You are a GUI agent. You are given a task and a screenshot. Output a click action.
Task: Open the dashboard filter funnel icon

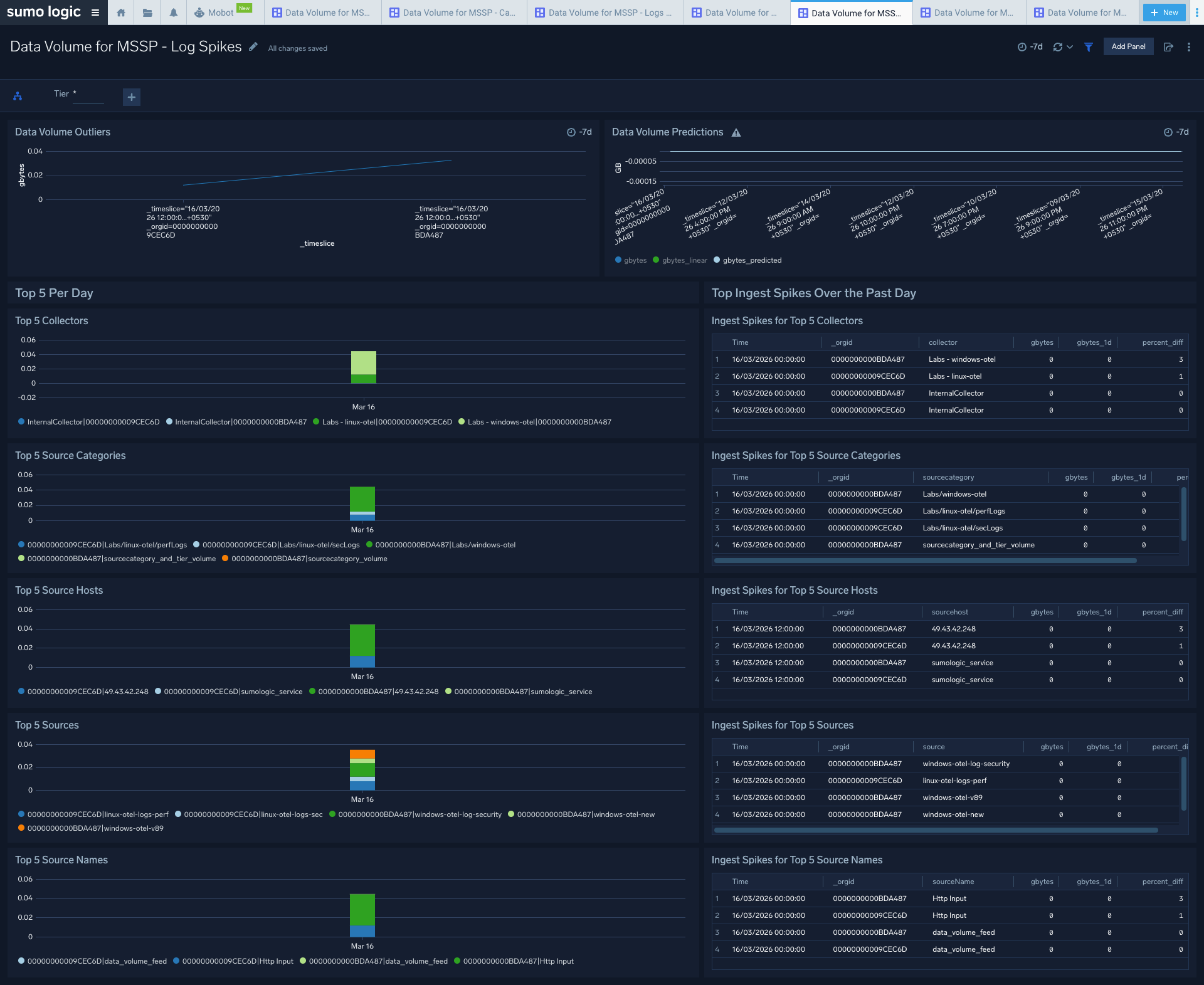(x=1089, y=47)
